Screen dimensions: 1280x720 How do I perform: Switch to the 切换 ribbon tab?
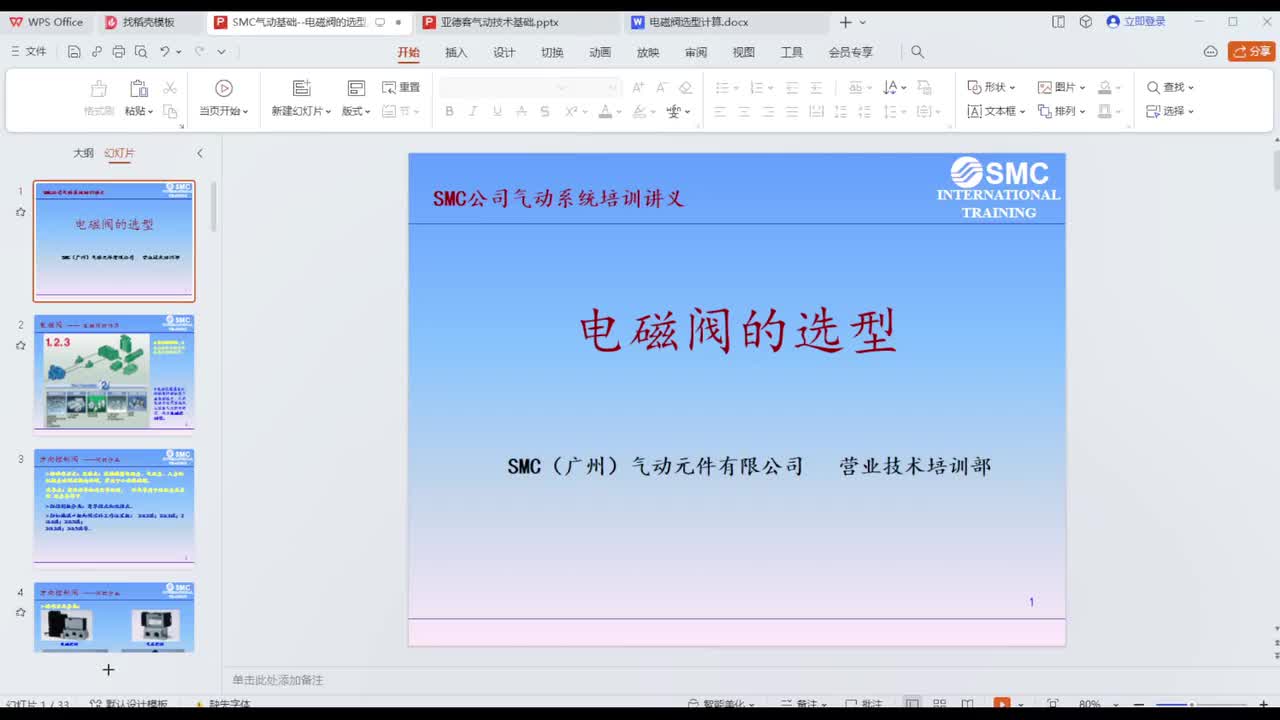tap(552, 52)
